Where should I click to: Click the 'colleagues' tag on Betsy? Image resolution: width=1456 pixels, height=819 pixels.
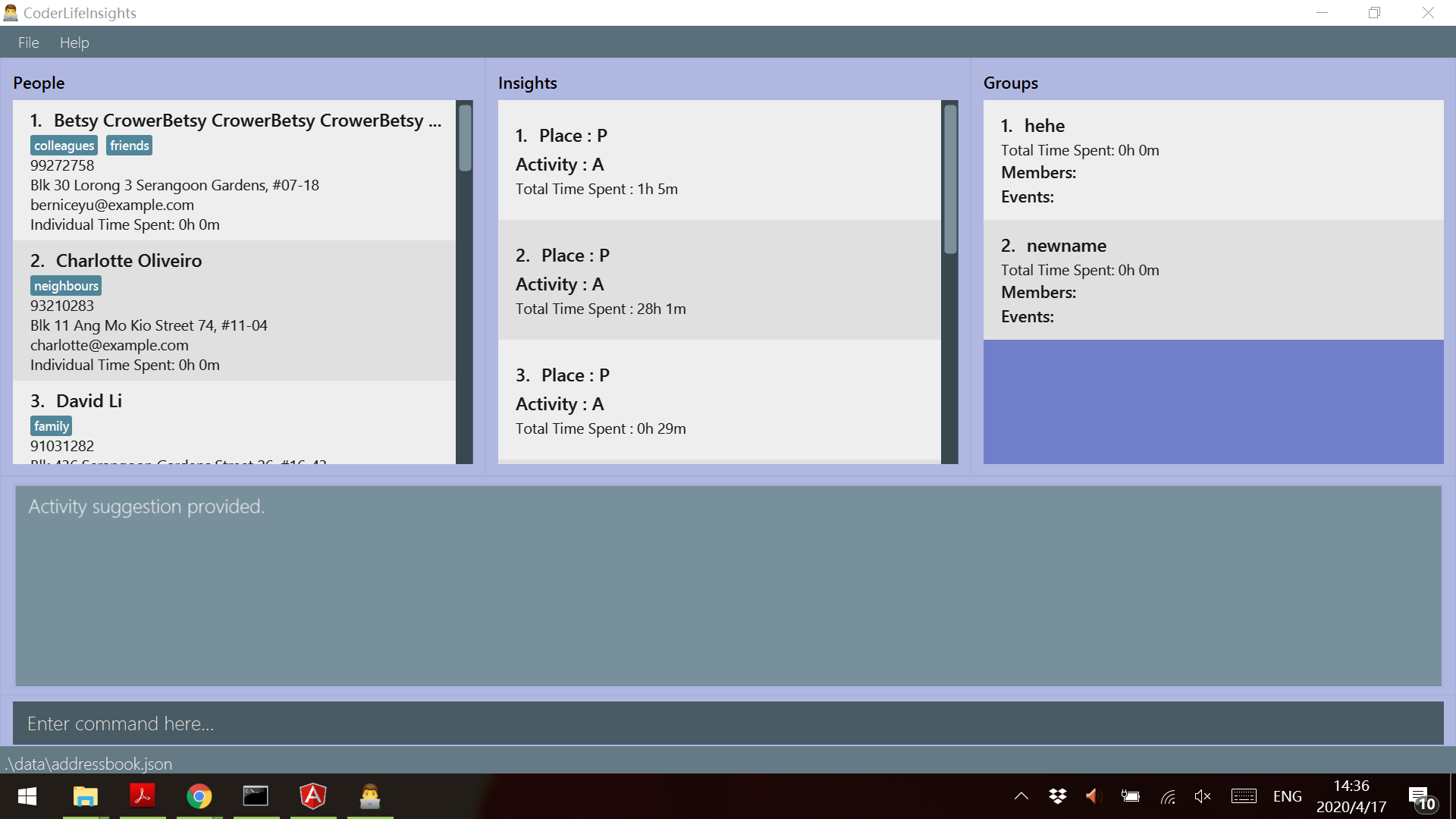pos(64,146)
